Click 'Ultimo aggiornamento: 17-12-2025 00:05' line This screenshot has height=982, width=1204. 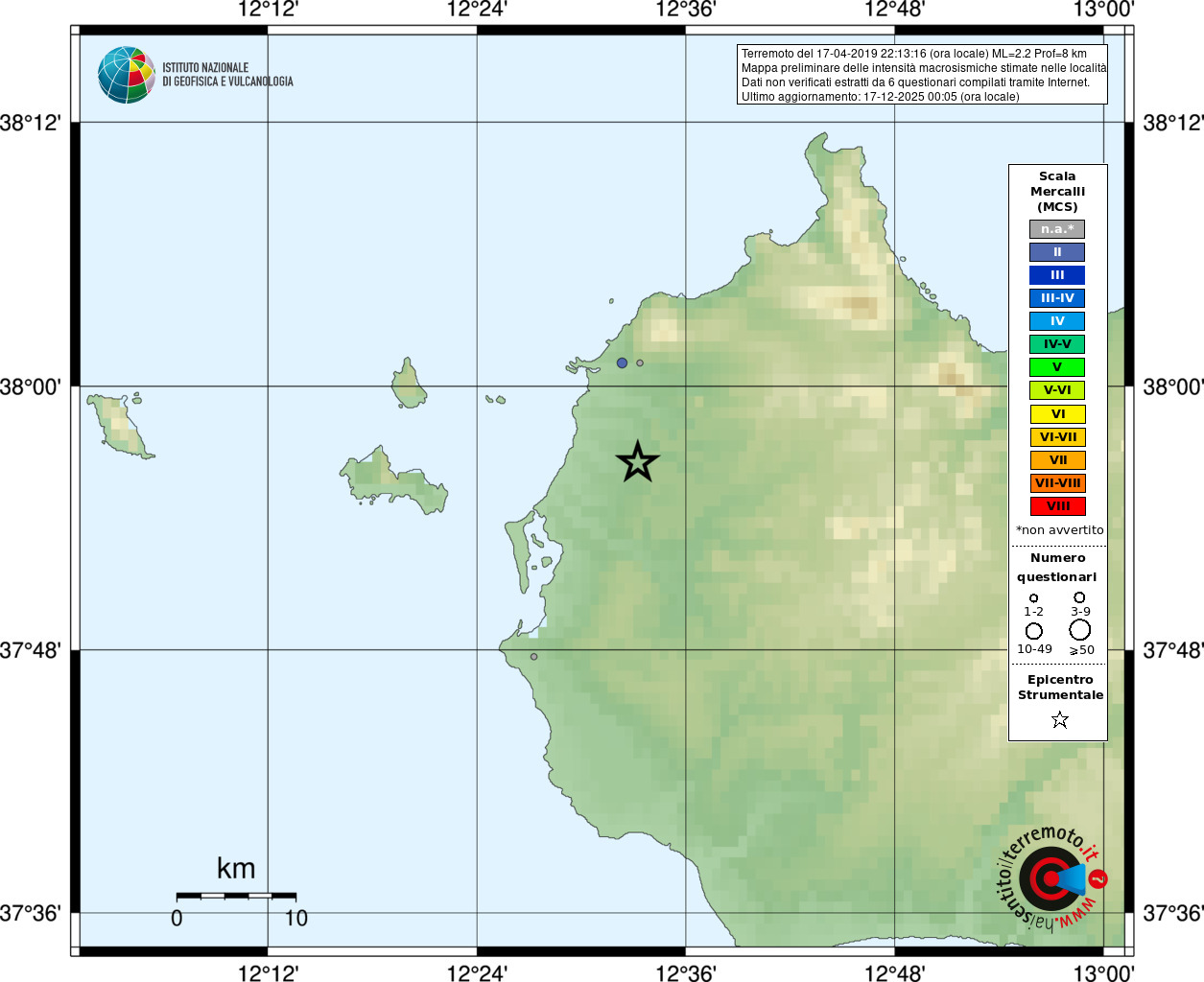tap(880, 97)
